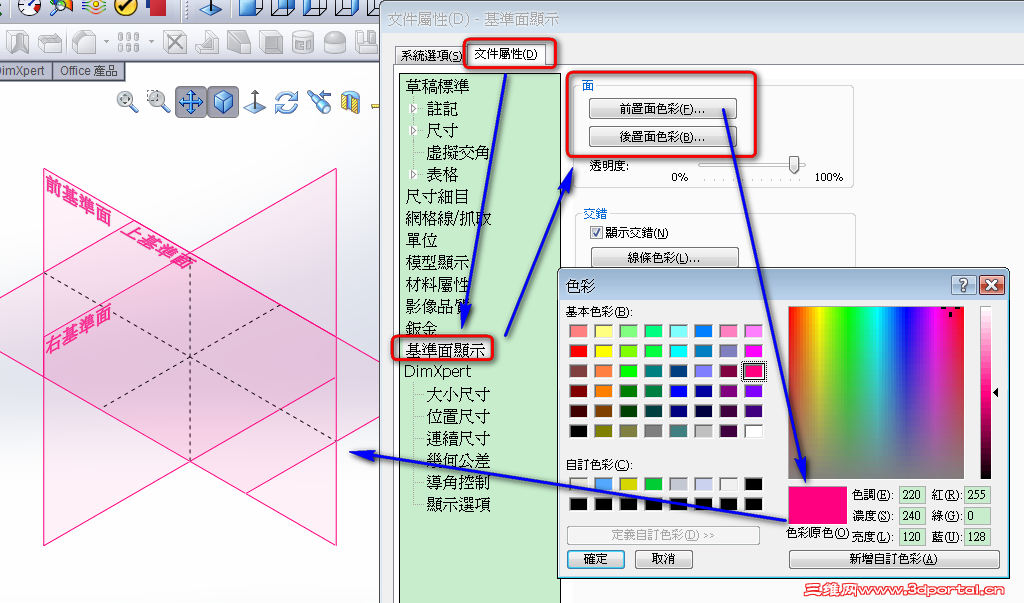
Task: Activate the Rotate View tool
Action: pos(287,103)
